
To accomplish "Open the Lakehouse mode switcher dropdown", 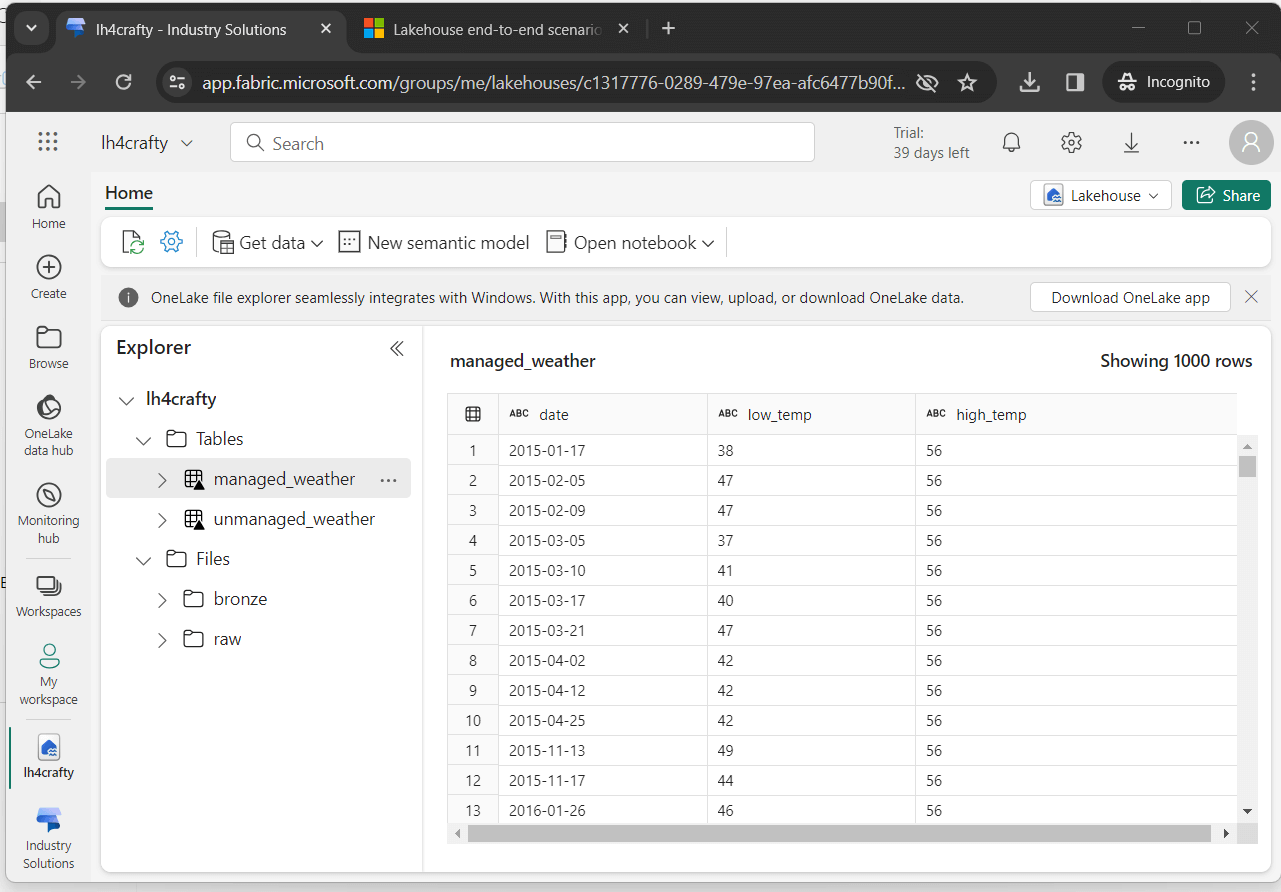I will pyautogui.click(x=1100, y=195).
